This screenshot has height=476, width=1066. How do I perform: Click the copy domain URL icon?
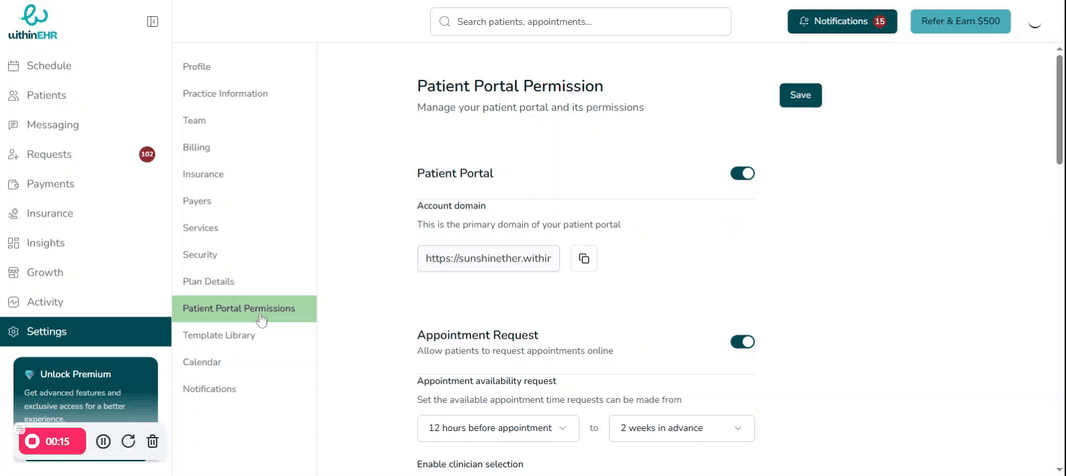pos(584,258)
